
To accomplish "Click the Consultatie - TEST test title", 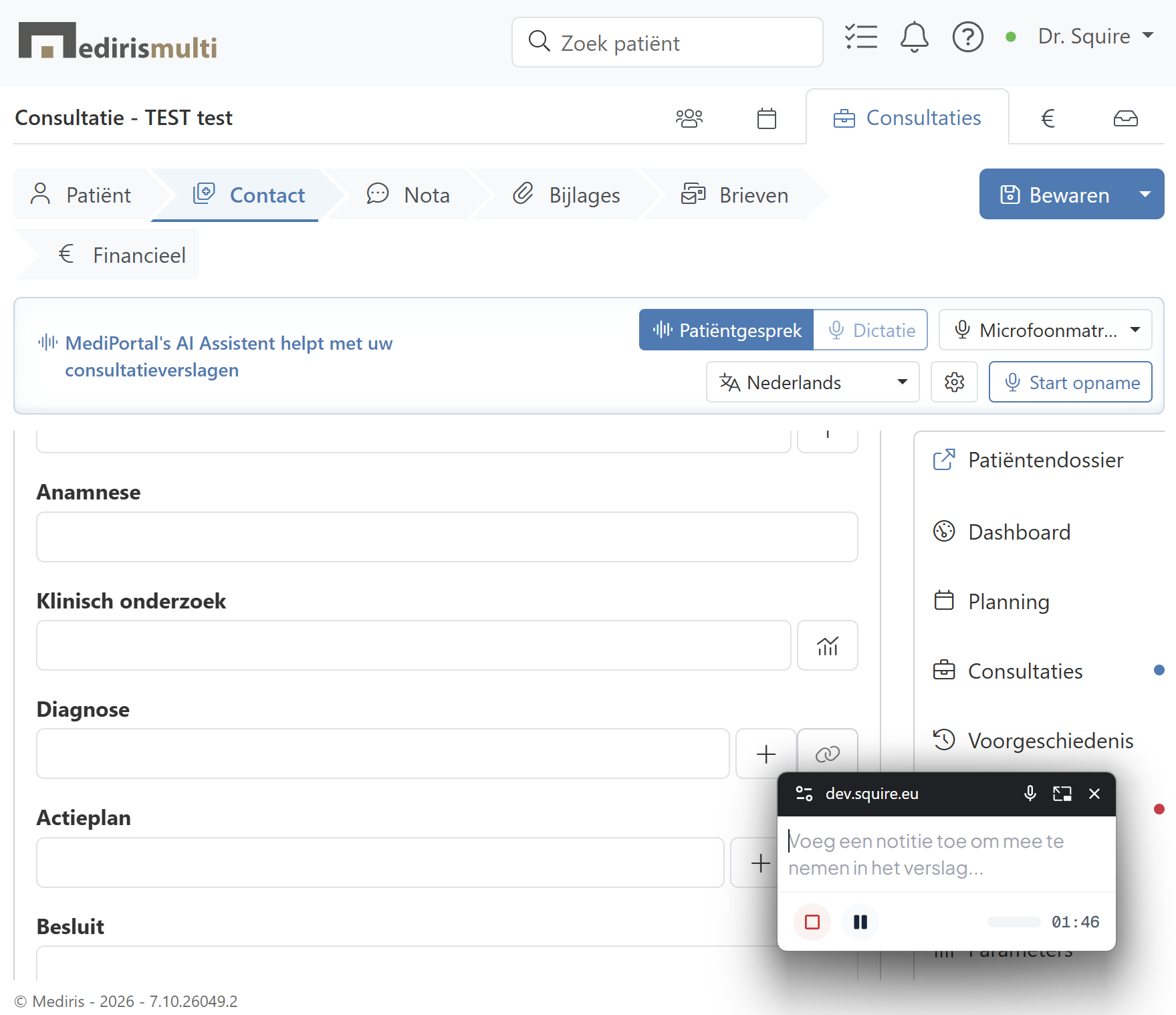I will (124, 118).
